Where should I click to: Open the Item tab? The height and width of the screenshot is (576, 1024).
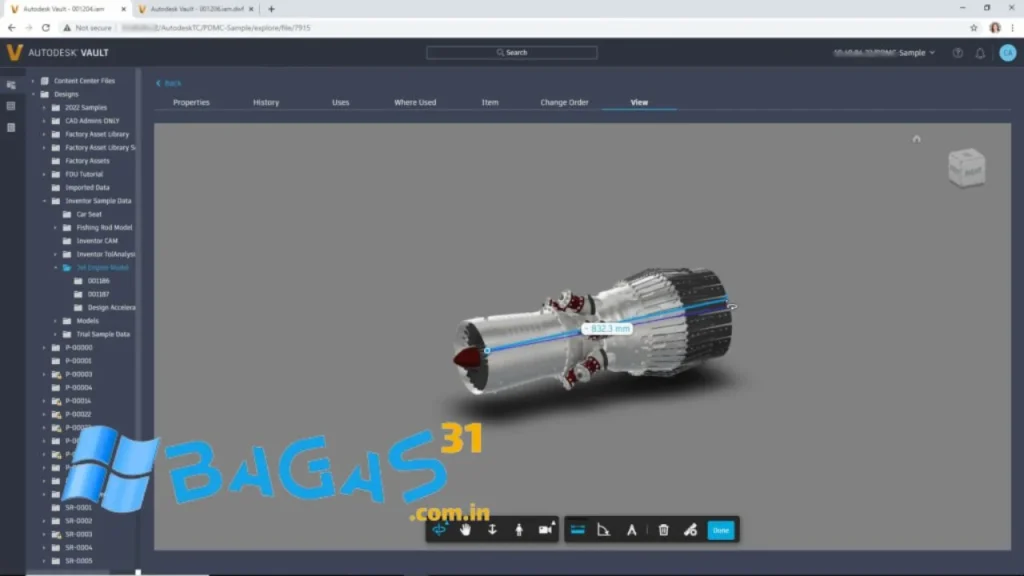click(x=490, y=103)
